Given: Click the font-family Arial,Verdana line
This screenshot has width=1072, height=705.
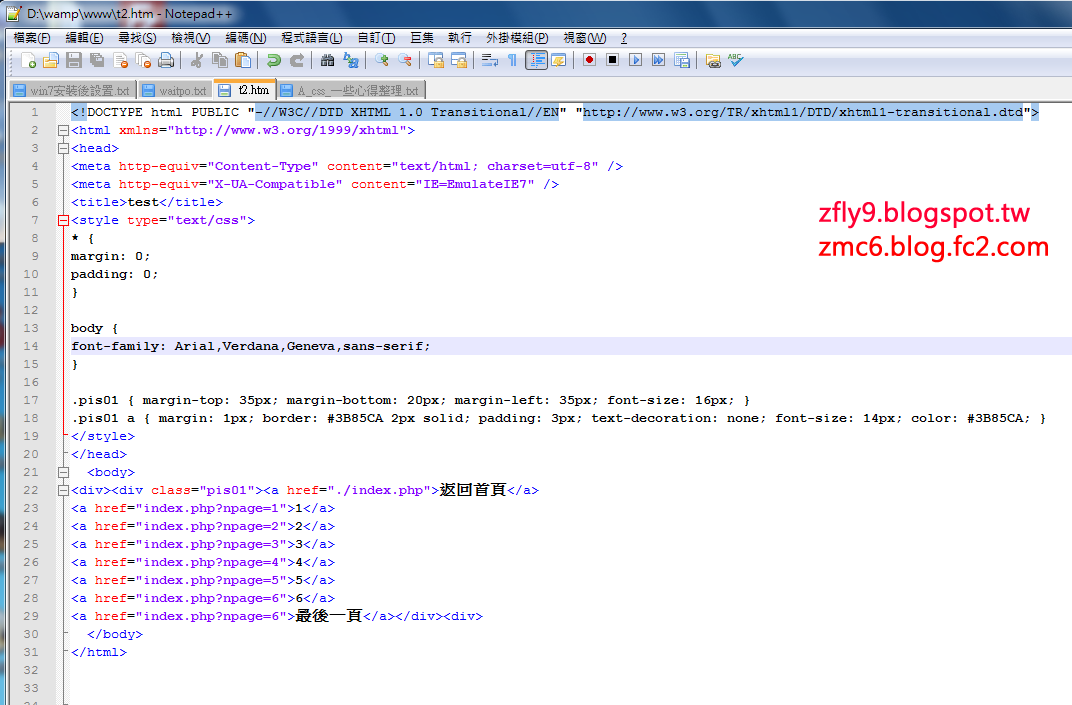Looking at the screenshot, I should pos(250,346).
